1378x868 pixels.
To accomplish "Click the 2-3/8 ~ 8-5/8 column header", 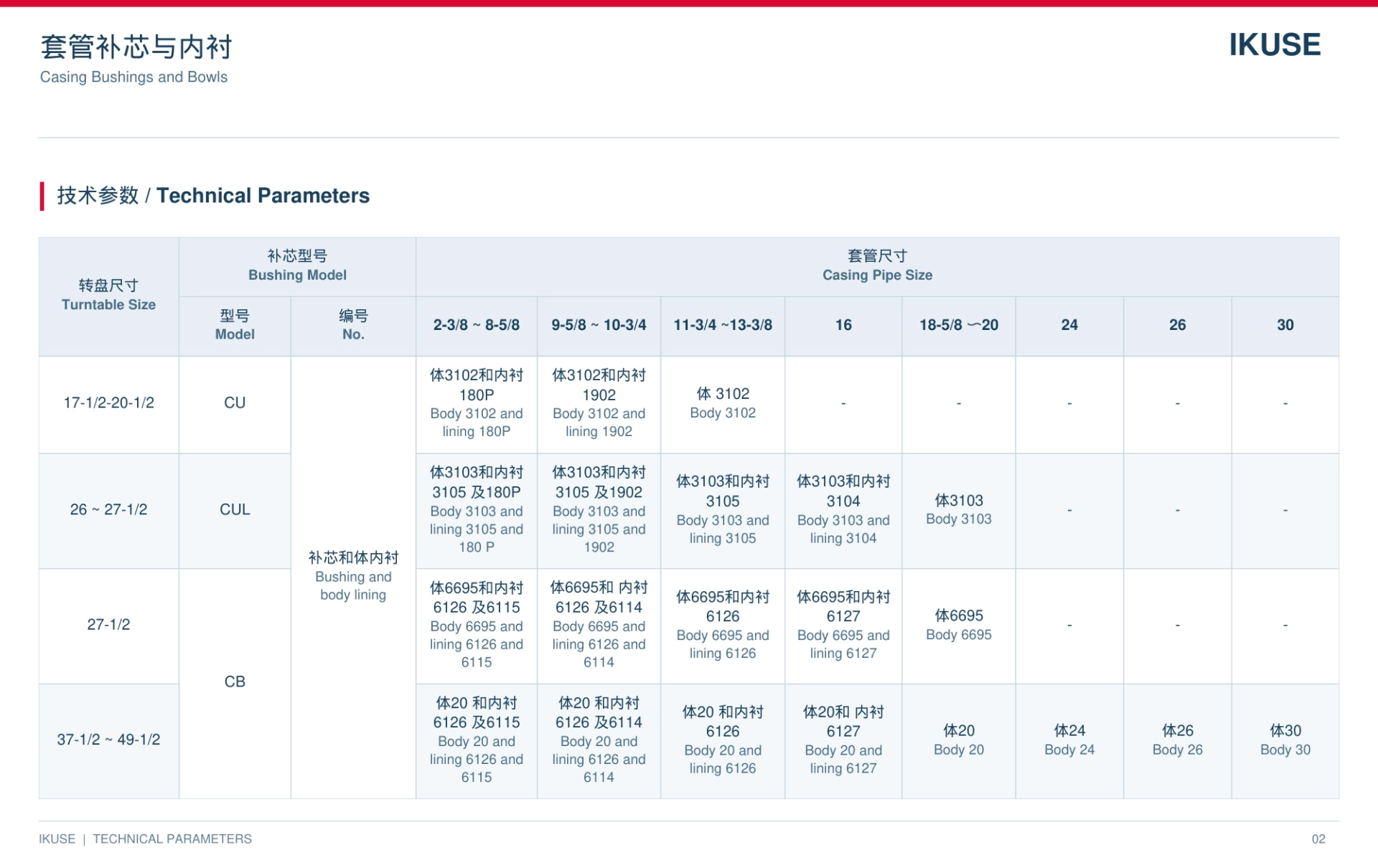I will tap(477, 326).
